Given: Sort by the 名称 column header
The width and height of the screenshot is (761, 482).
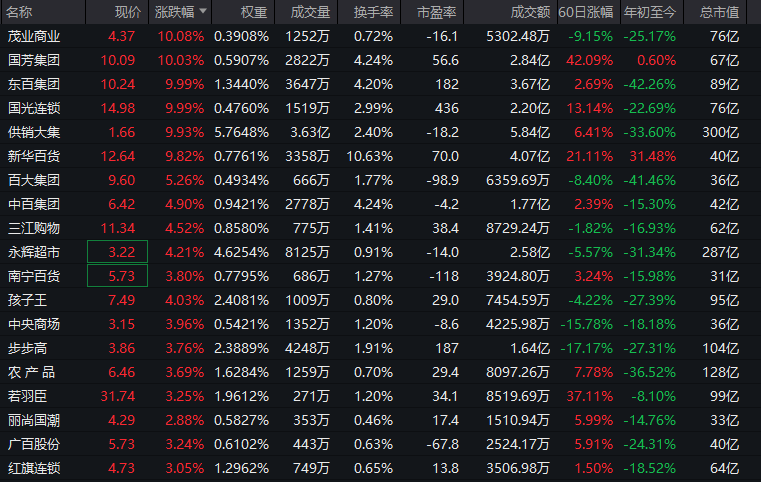Looking at the screenshot, I should [x=19, y=12].
